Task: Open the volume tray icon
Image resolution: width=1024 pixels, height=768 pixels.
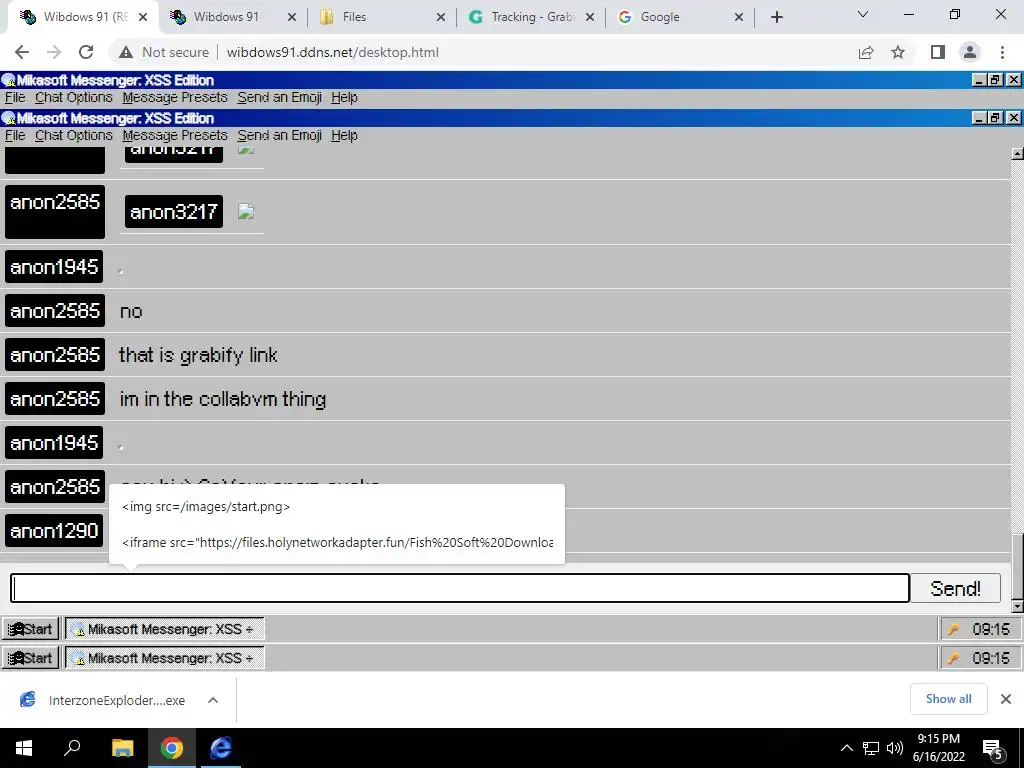Action: point(895,748)
